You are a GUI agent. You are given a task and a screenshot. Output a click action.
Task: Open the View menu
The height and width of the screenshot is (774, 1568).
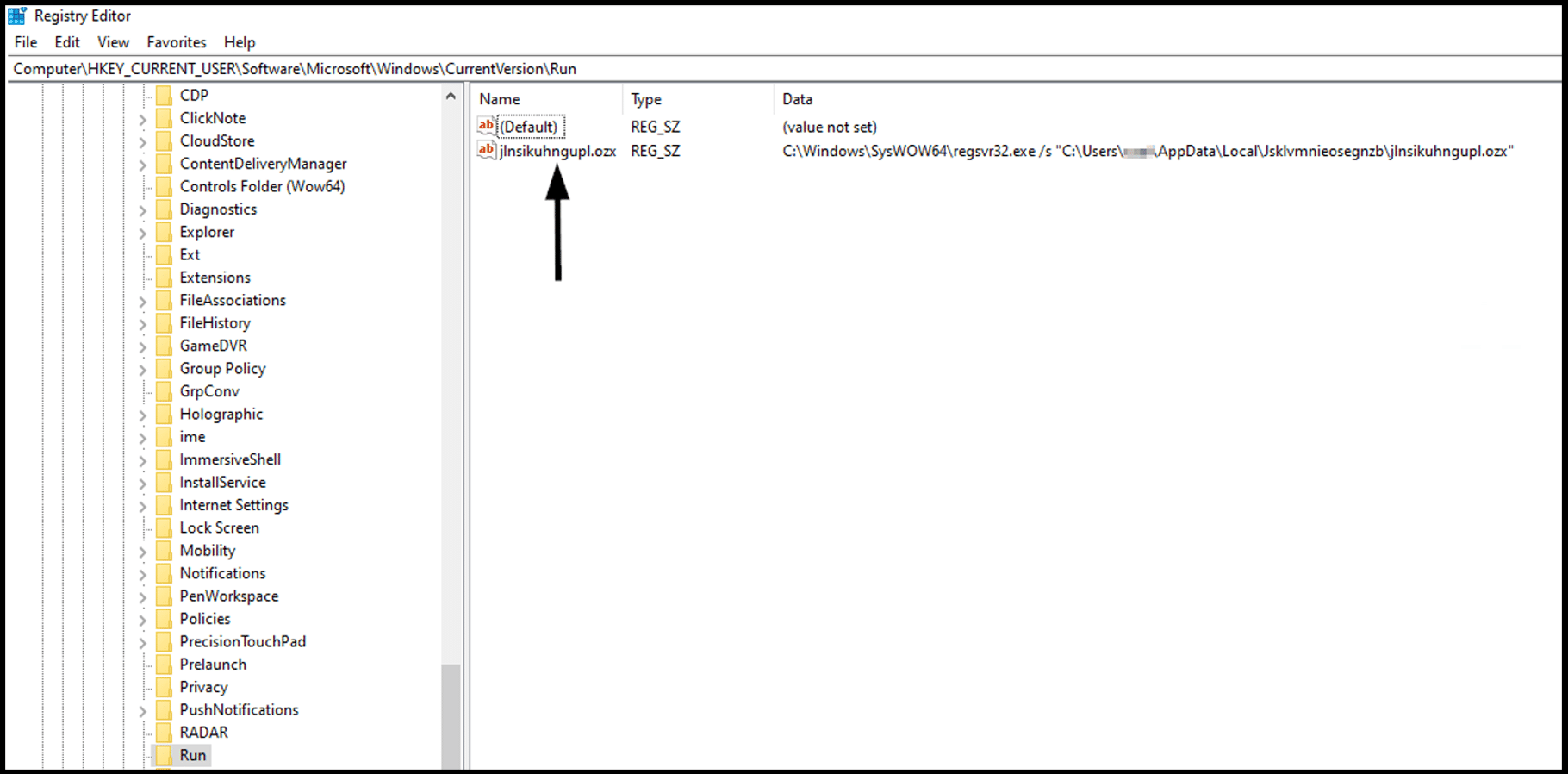[x=113, y=42]
